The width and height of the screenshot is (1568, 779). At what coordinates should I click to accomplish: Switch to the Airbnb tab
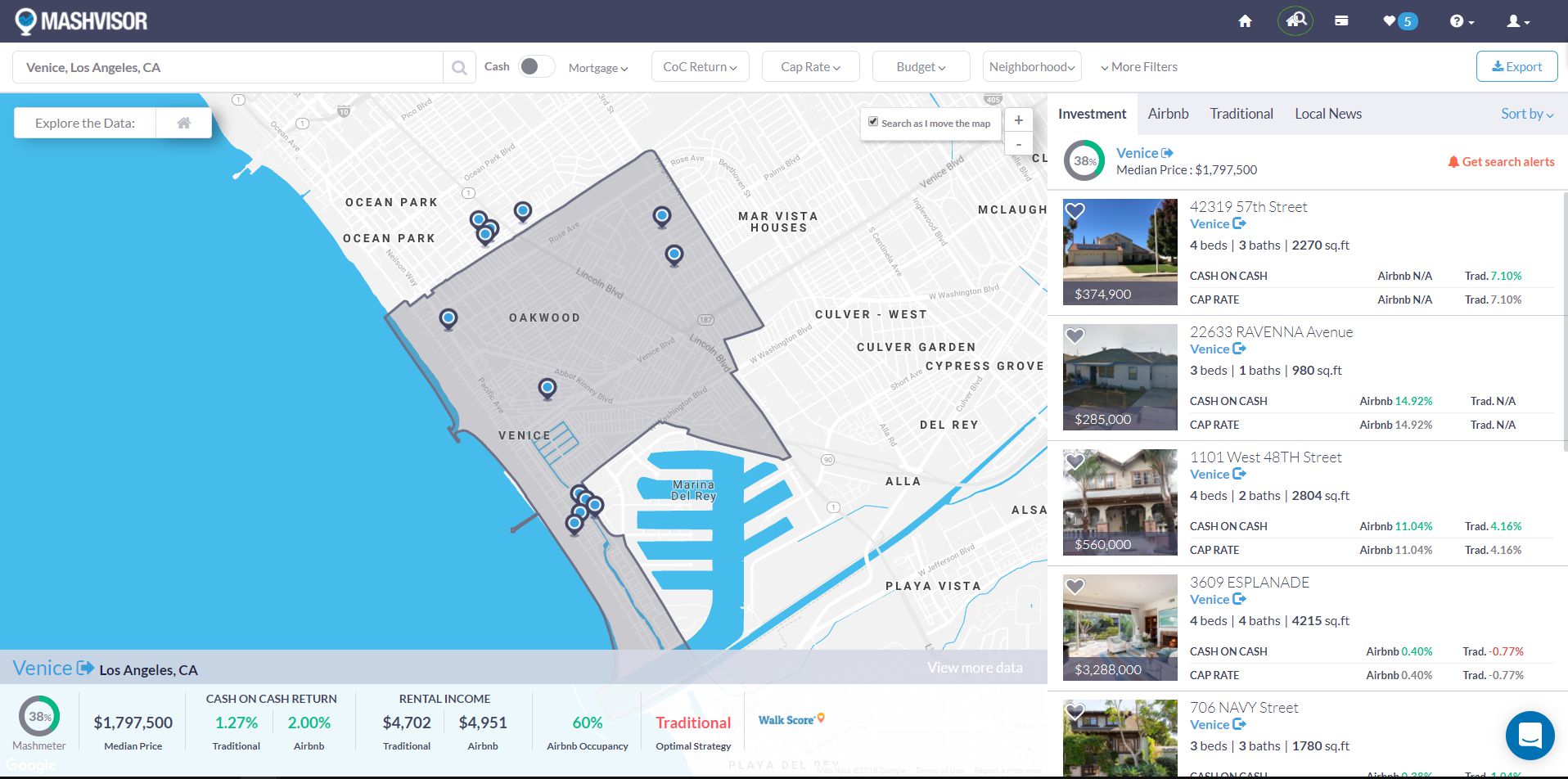[1168, 114]
